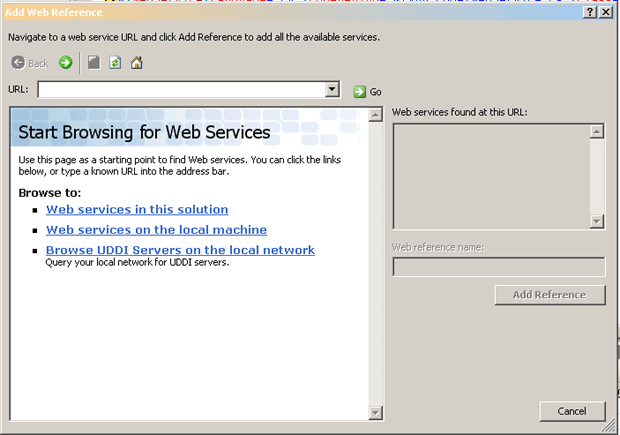Click the 'Browse to:' label

click(50, 193)
